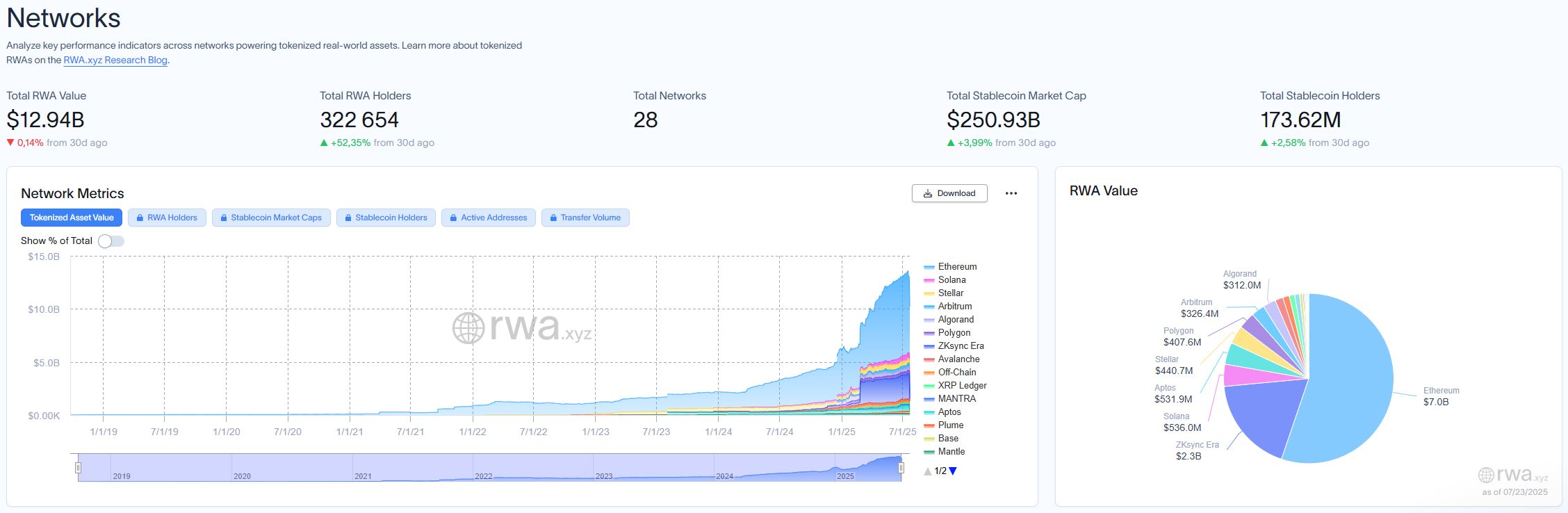Click the MANTRA legend color swatch
Viewport: 1568px width, 513px height.
click(x=929, y=400)
